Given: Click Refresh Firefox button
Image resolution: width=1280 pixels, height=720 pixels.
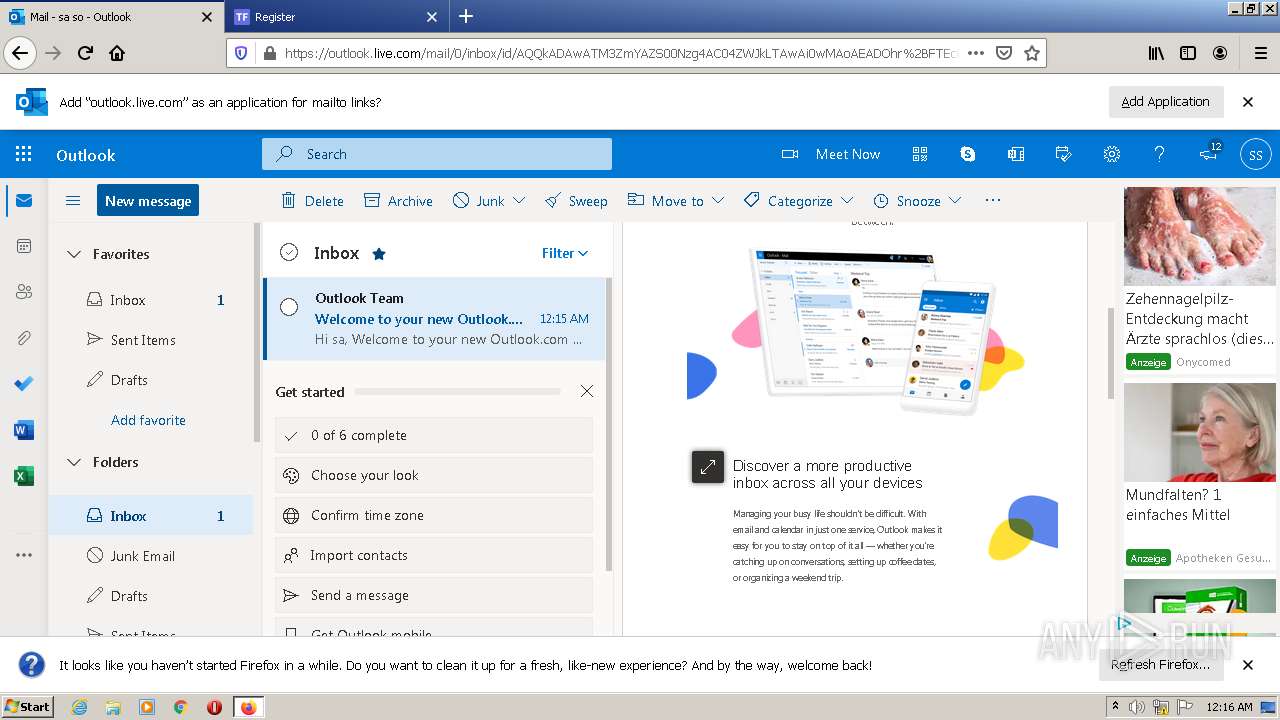Looking at the screenshot, I should (1160, 664).
